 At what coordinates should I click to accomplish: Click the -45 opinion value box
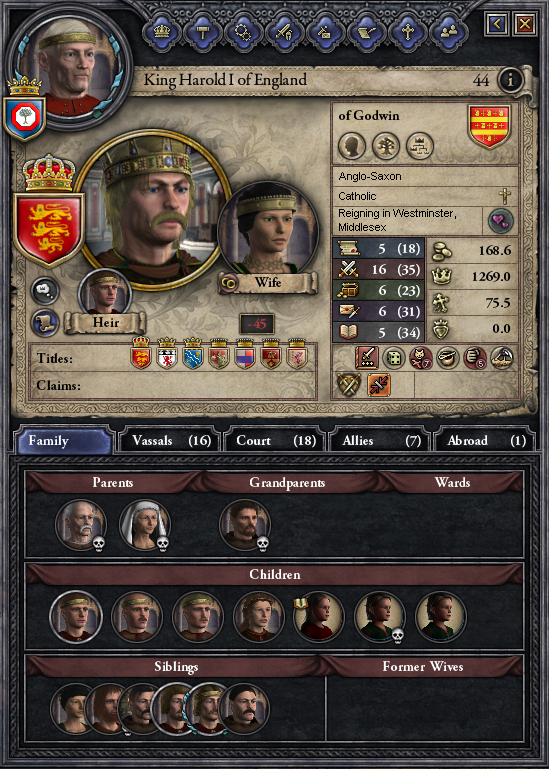tap(257, 324)
